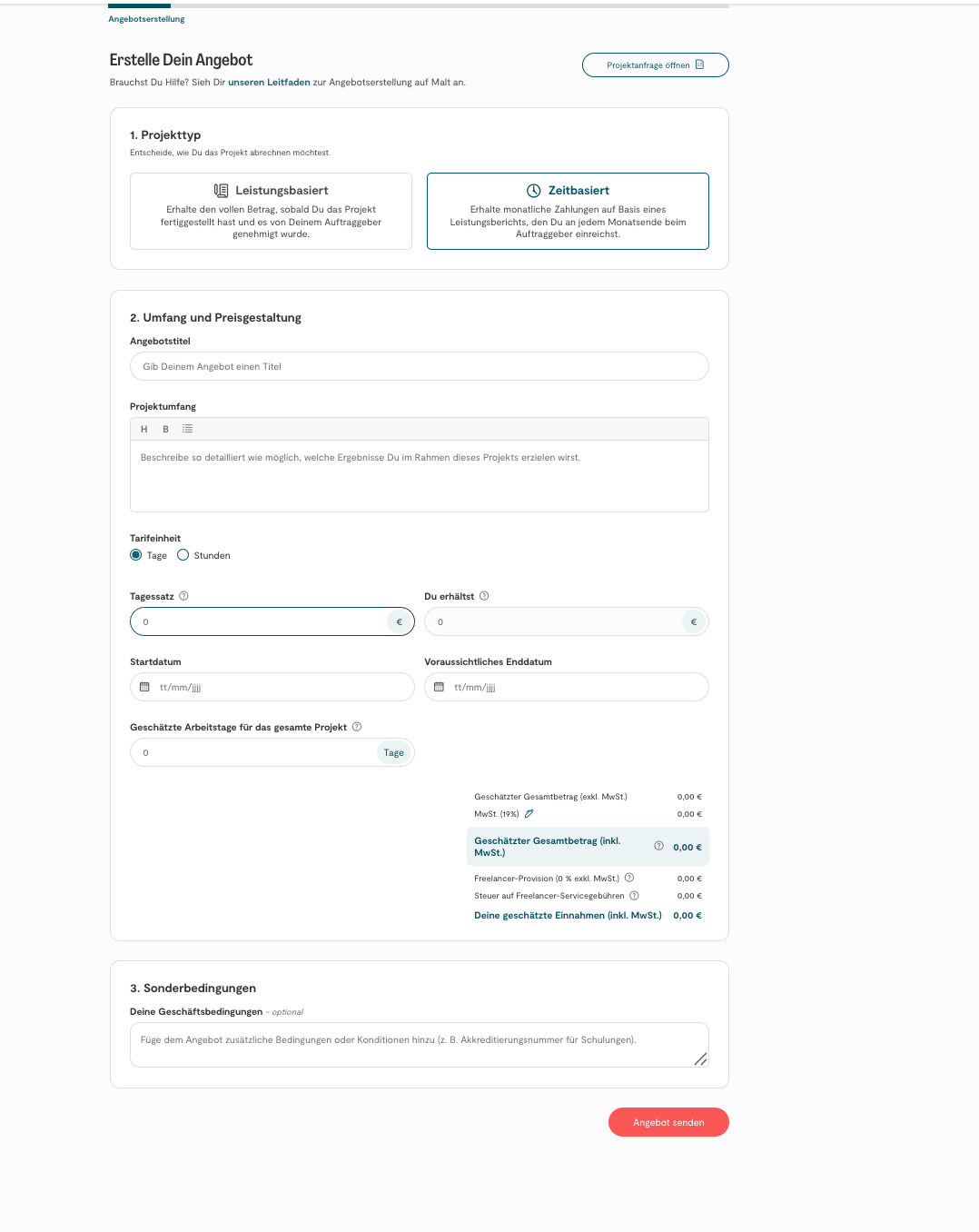Click the help icon next to Tagessatz
The image size is (979, 1232).
183,596
